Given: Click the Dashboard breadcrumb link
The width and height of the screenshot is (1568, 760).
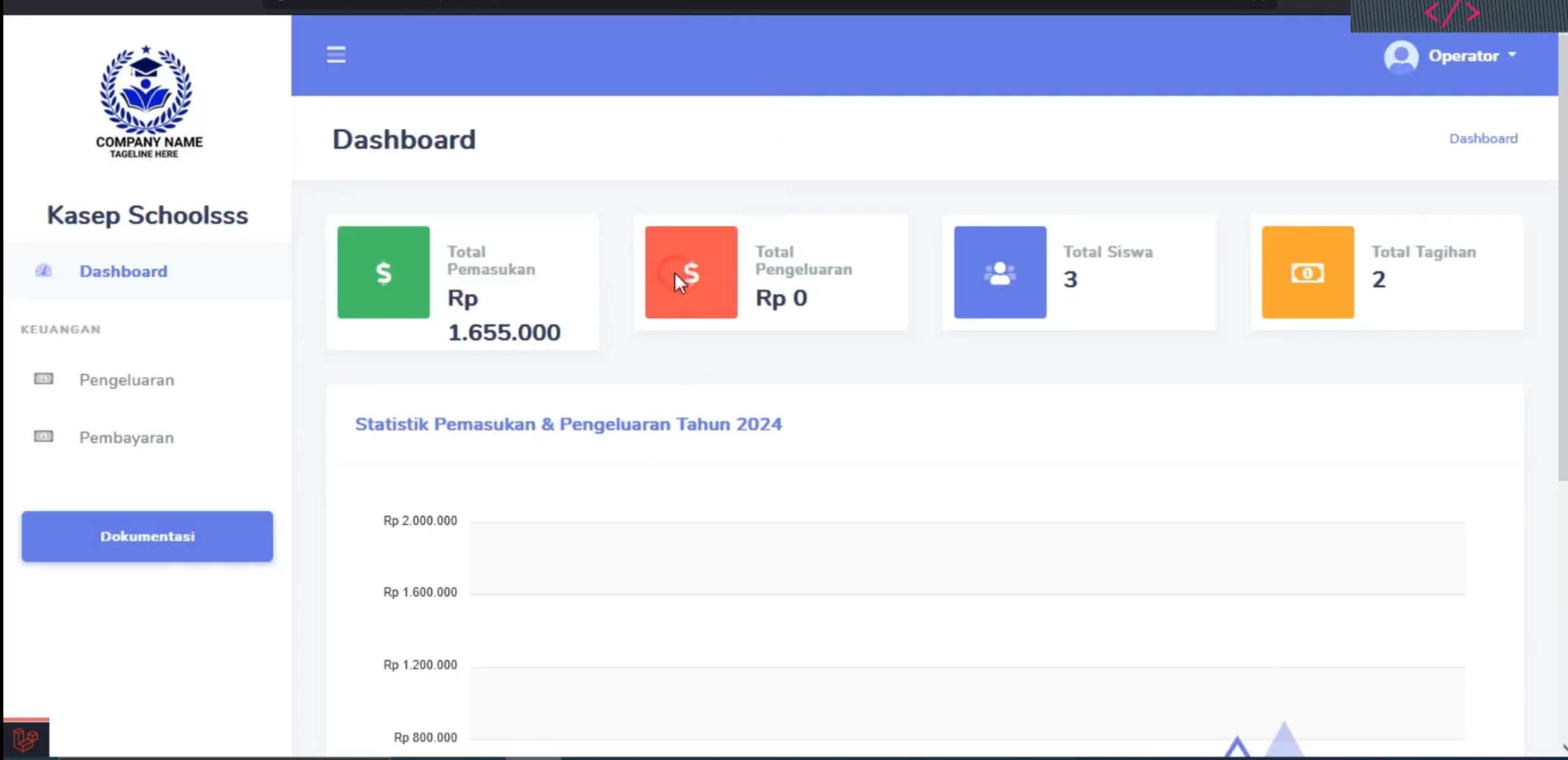Looking at the screenshot, I should tap(1483, 138).
